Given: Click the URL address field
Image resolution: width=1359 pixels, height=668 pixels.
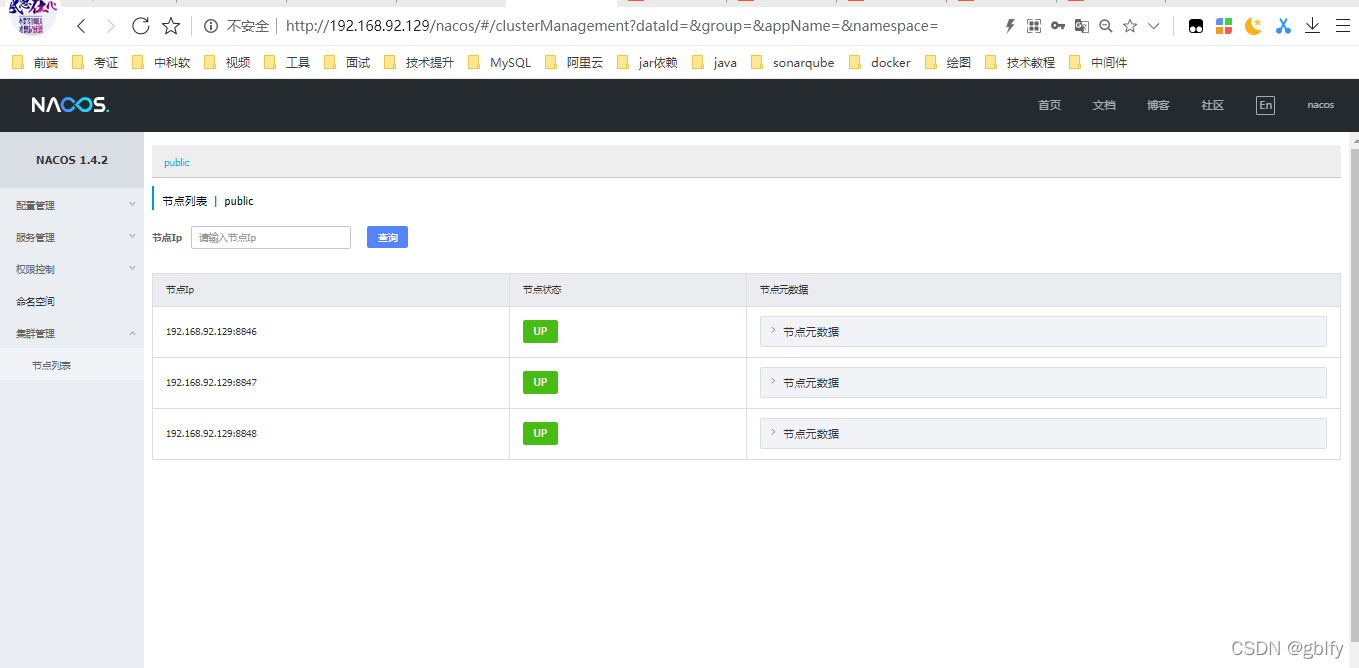Looking at the screenshot, I should tap(612, 26).
